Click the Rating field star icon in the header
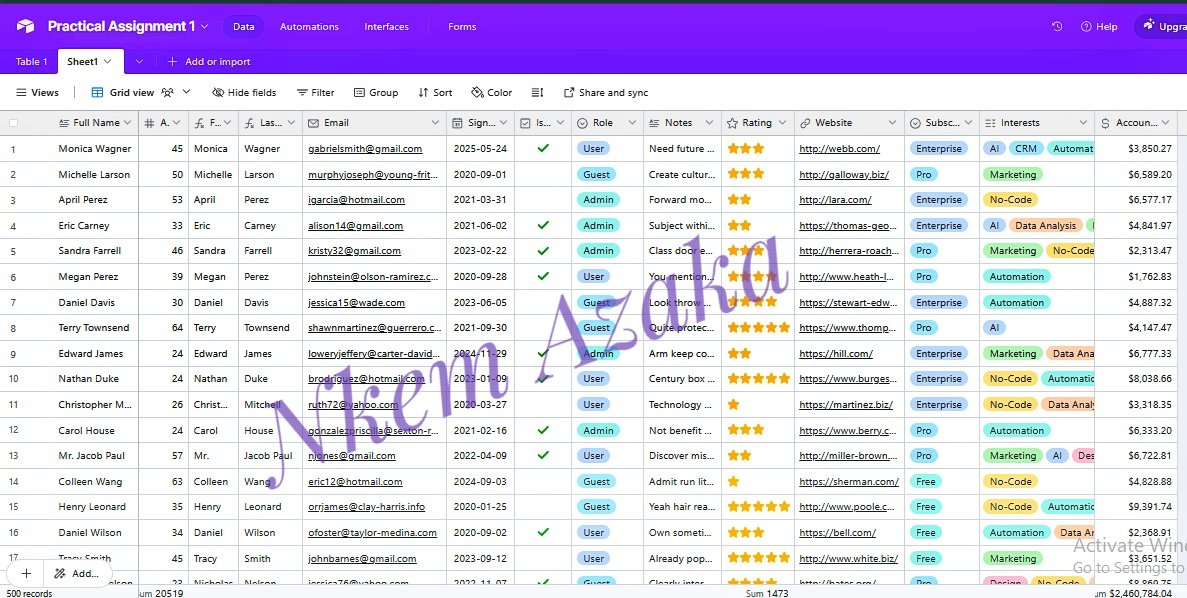The image size is (1187, 598). (732, 123)
